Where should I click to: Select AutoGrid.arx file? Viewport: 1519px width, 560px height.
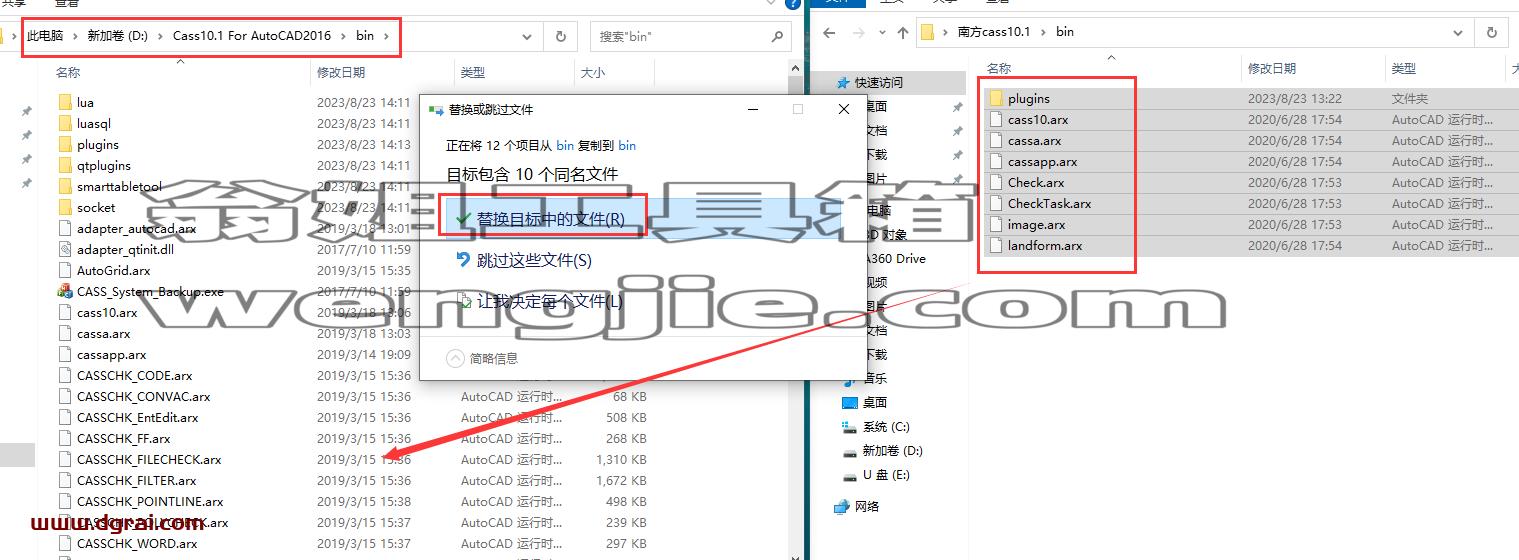[x=113, y=271]
